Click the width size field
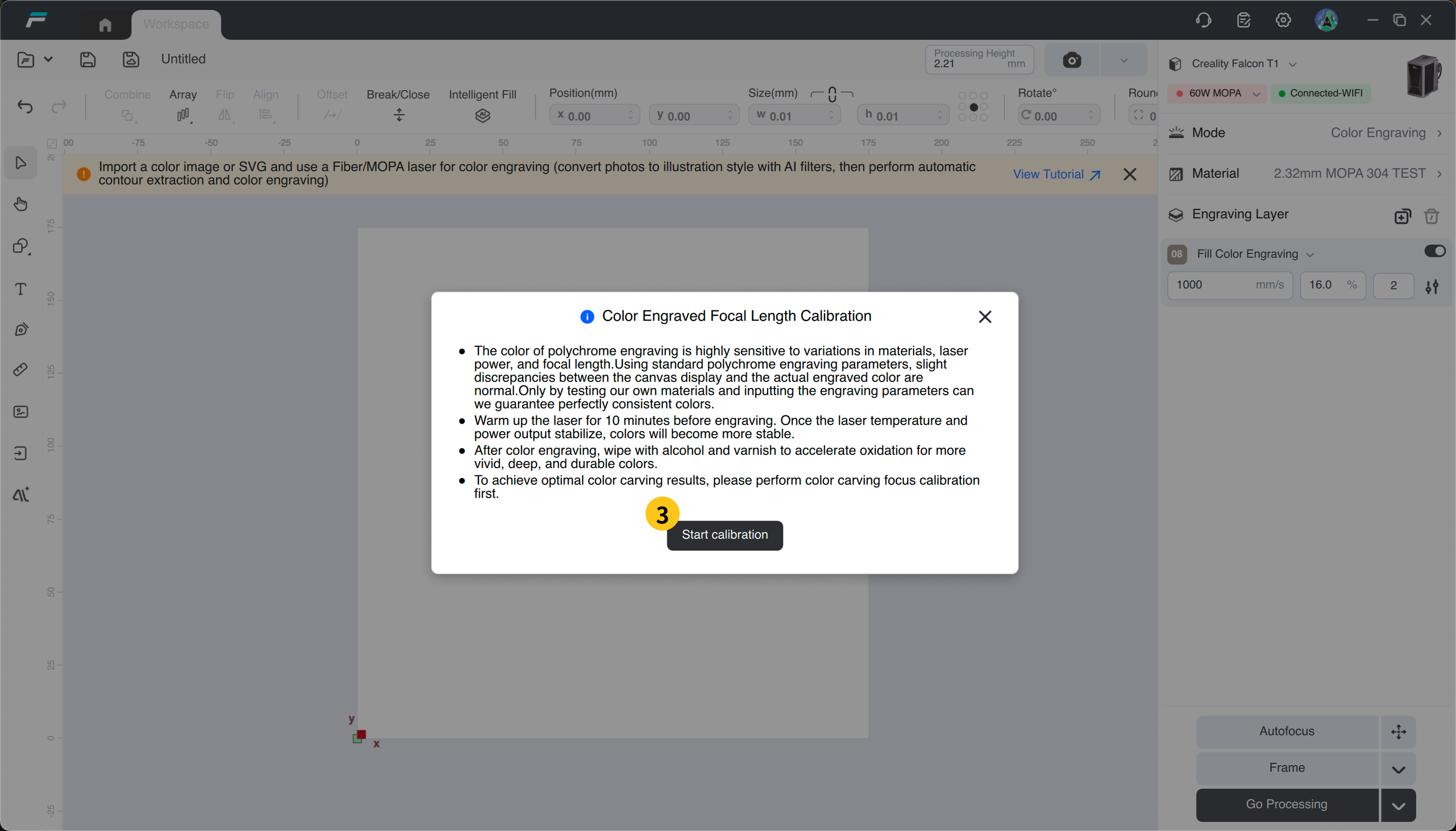Image resolution: width=1456 pixels, height=831 pixels. coord(794,115)
